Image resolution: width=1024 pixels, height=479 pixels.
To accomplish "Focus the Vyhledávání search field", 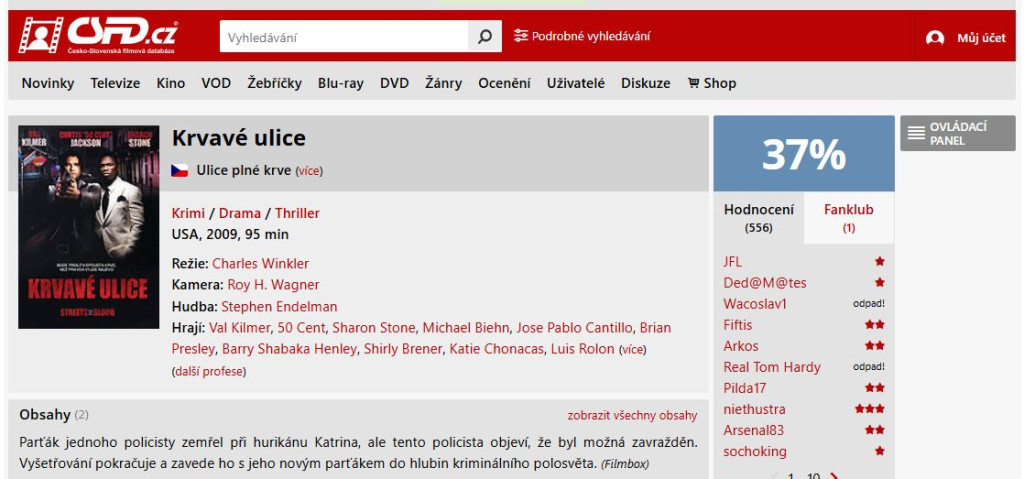I will pos(344,37).
